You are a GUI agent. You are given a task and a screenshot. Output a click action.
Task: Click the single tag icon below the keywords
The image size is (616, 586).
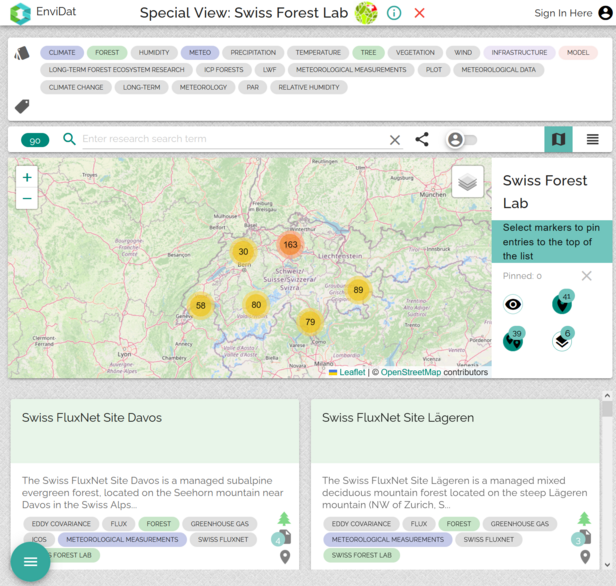click(x=22, y=106)
